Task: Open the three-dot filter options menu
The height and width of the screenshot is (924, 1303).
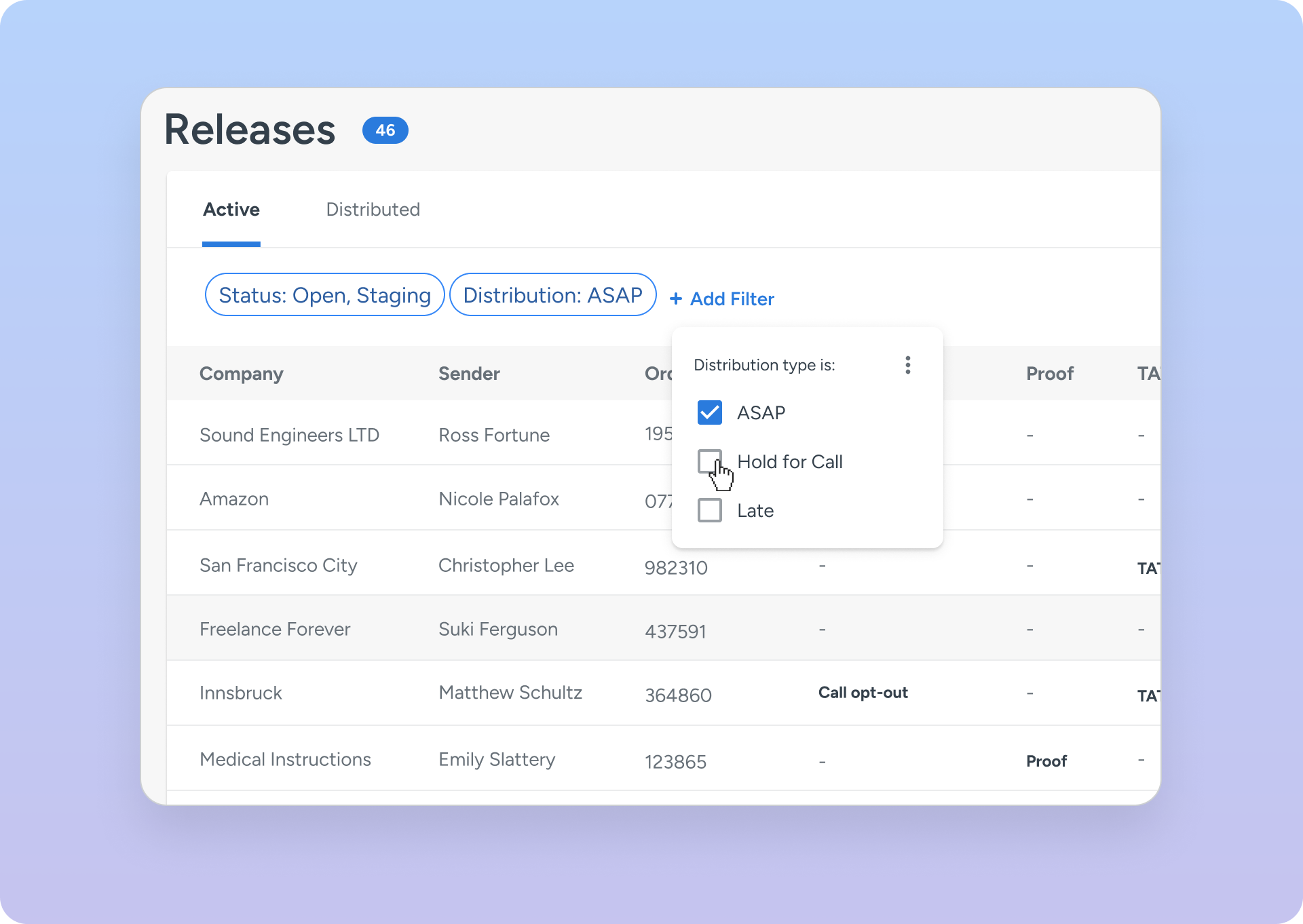Action: click(x=907, y=365)
